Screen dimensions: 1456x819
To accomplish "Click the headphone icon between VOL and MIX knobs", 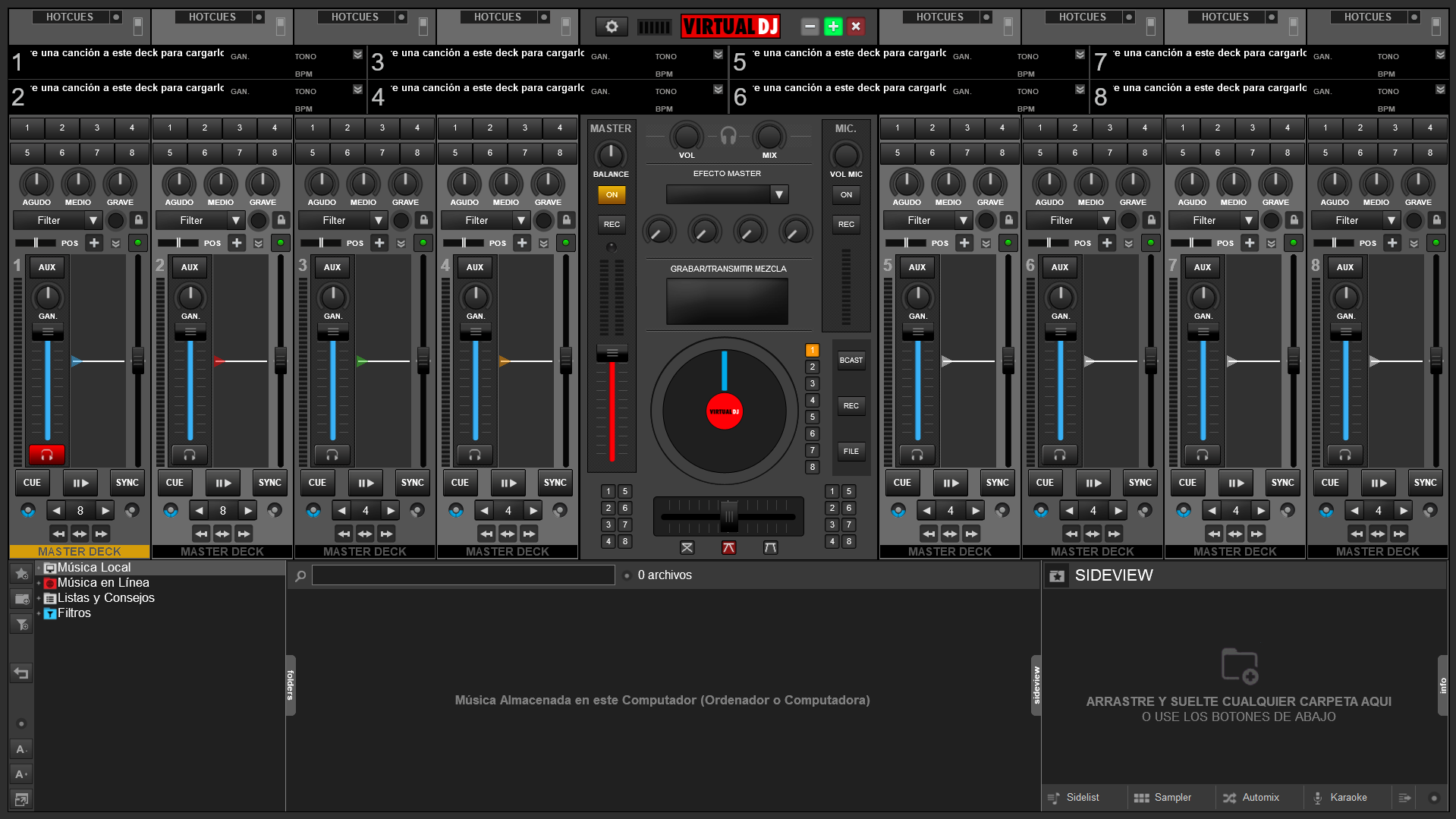I will click(728, 136).
